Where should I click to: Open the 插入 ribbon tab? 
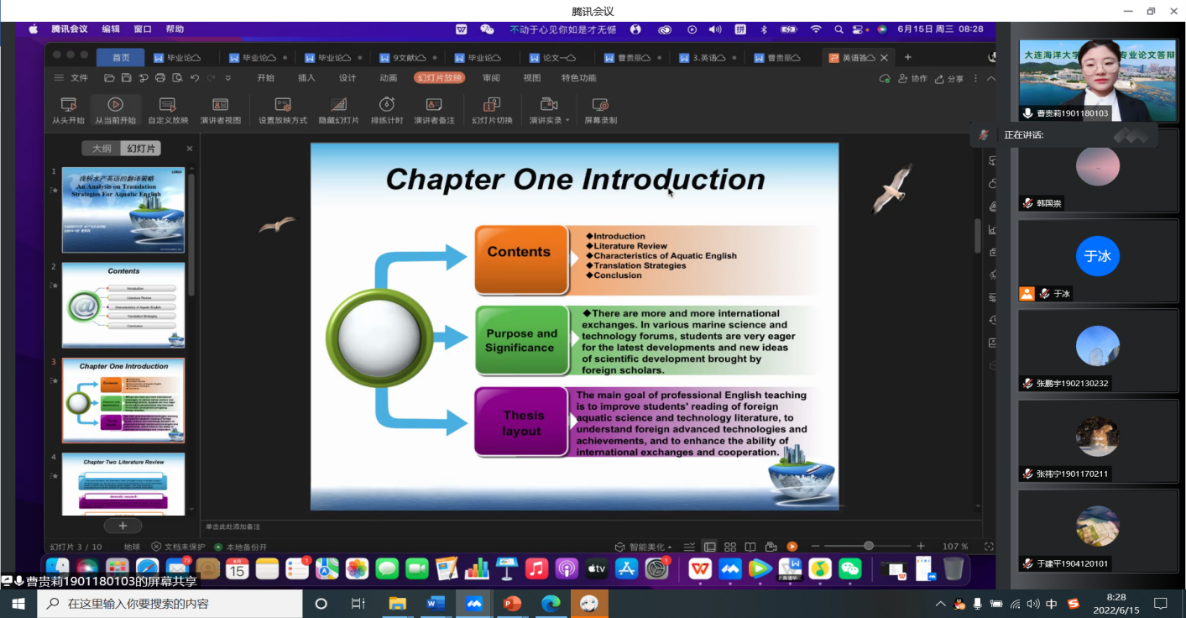pos(306,78)
